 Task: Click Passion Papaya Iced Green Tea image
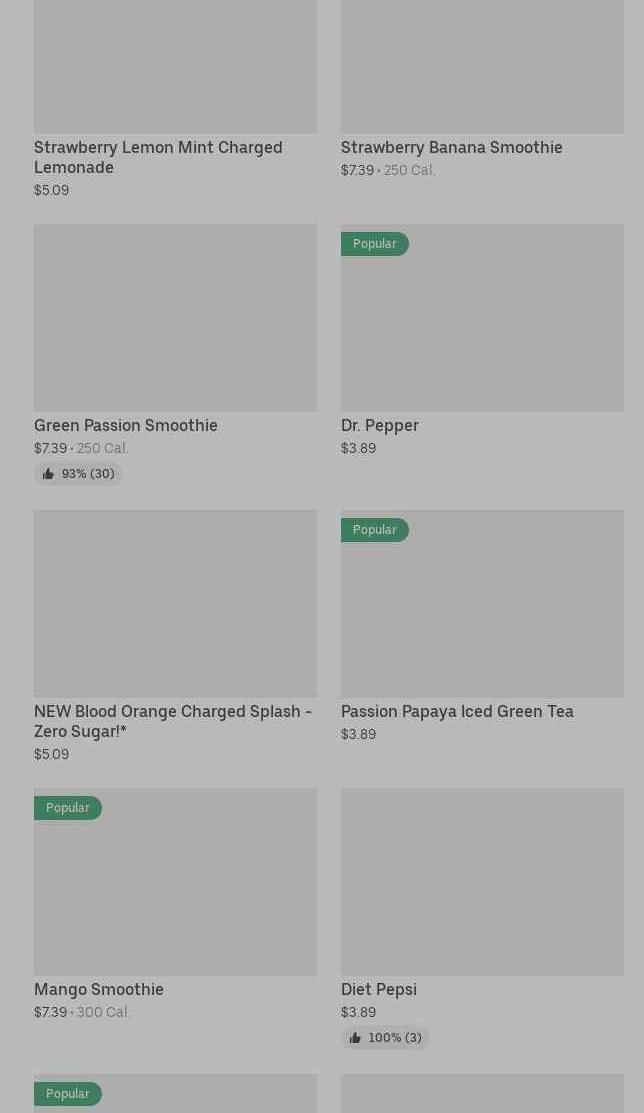point(482,616)
